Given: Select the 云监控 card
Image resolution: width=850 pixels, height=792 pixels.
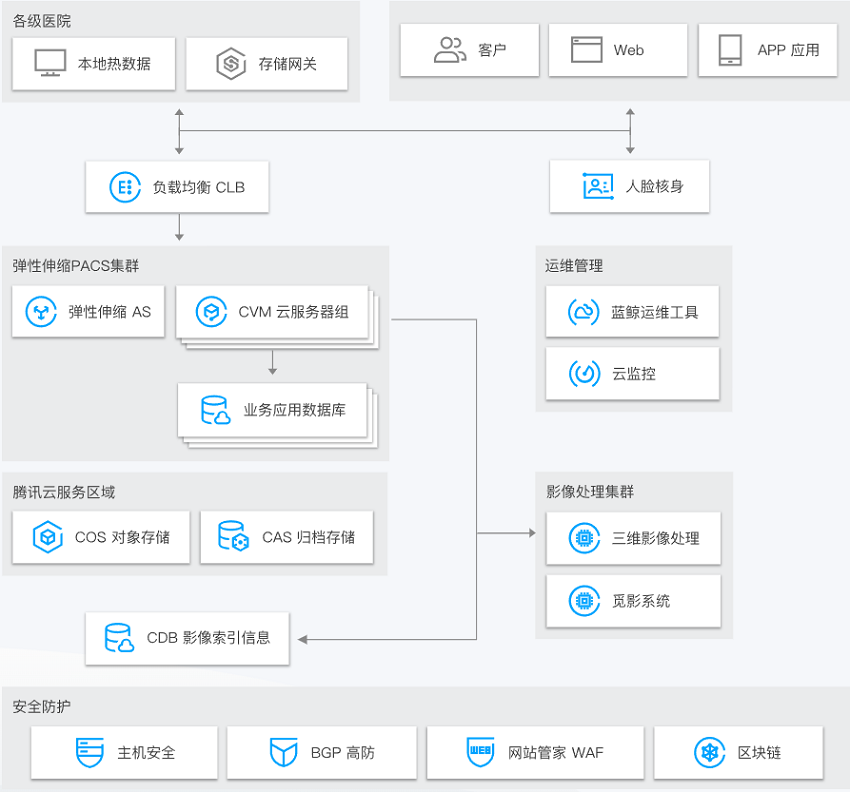Looking at the screenshot, I should click(x=632, y=374).
